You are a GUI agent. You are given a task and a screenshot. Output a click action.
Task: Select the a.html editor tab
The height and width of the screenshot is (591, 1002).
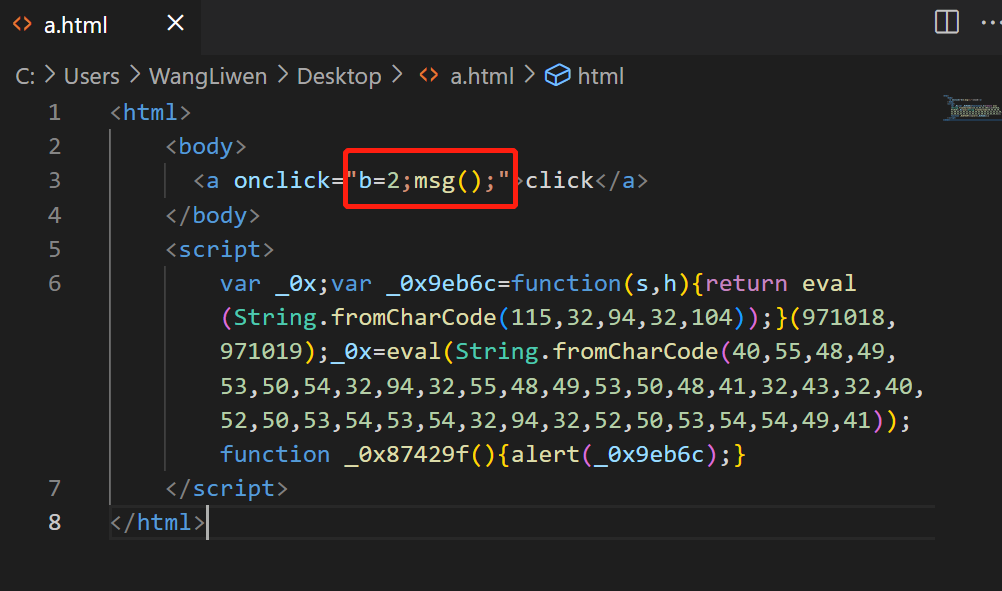click(100, 26)
